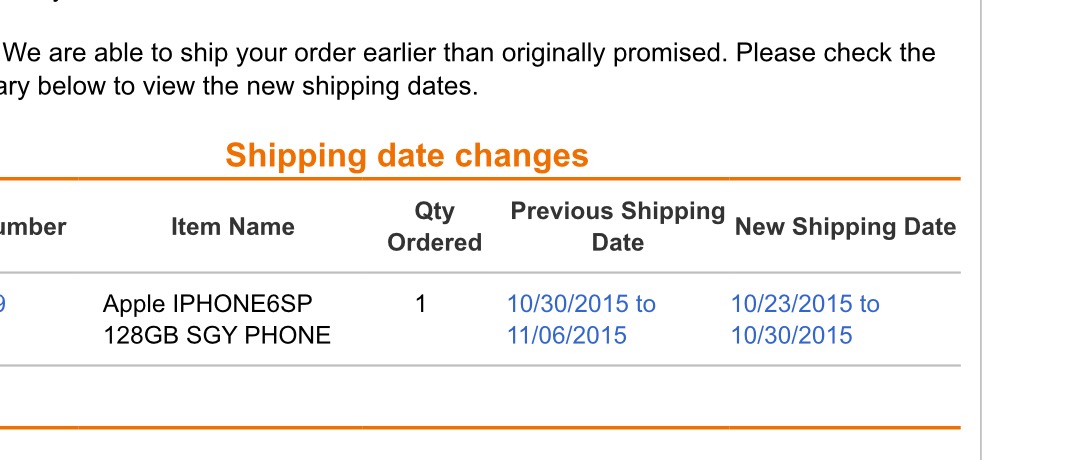Click the '128GB SGY PHONE' item description line
The height and width of the screenshot is (460, 1089).
(x=216, y=335)
